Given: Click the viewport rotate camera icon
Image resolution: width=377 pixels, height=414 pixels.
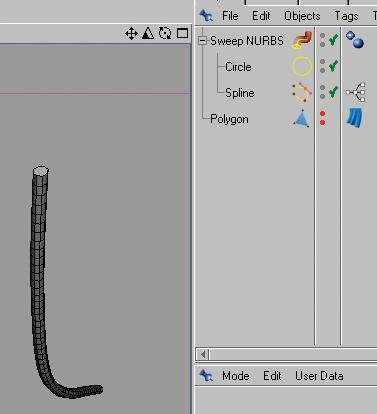Looking at the screenshot, I should pyautogui.click(x=165, y=33).
